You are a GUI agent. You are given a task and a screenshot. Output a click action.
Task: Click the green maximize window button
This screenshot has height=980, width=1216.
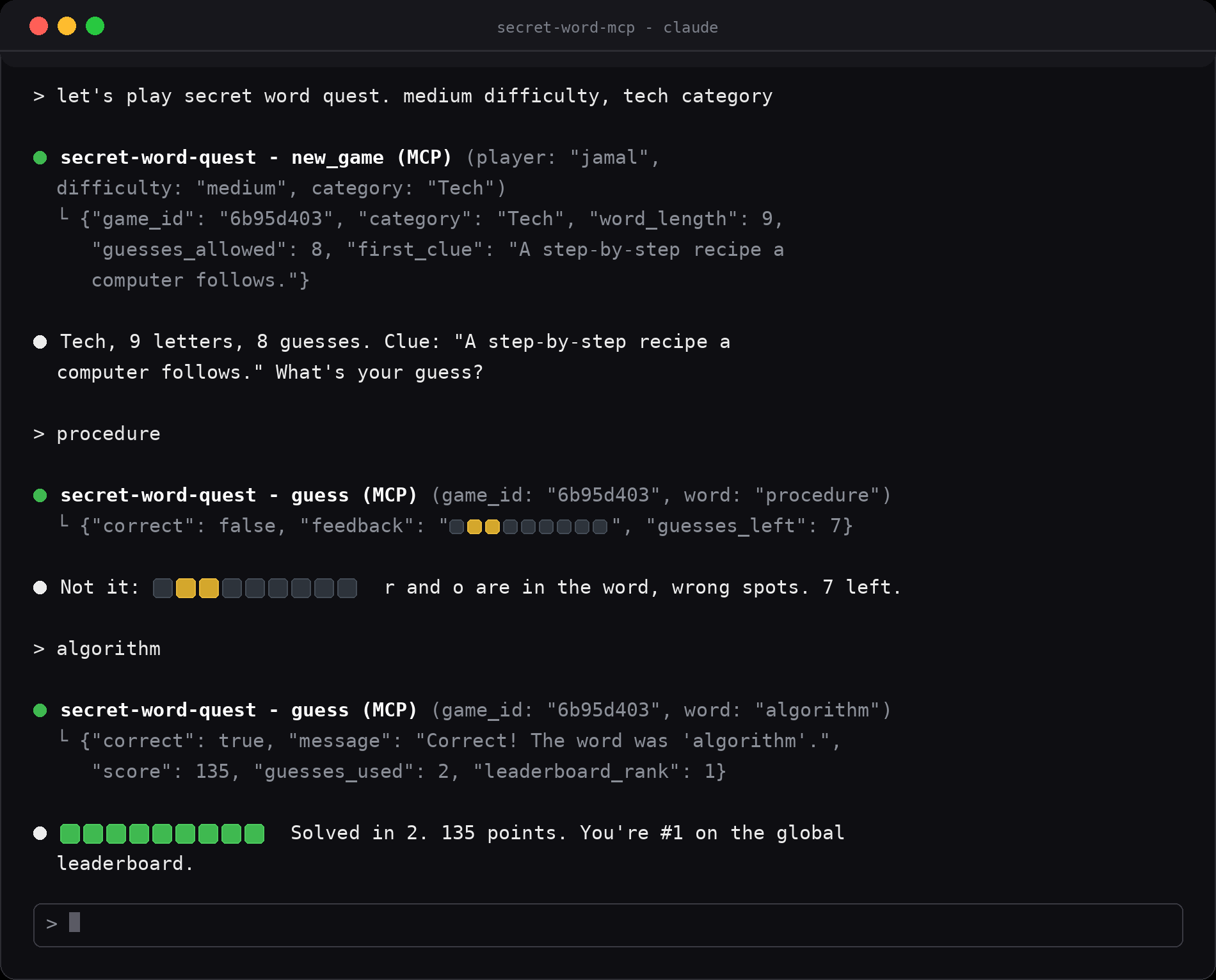(95, 26)
